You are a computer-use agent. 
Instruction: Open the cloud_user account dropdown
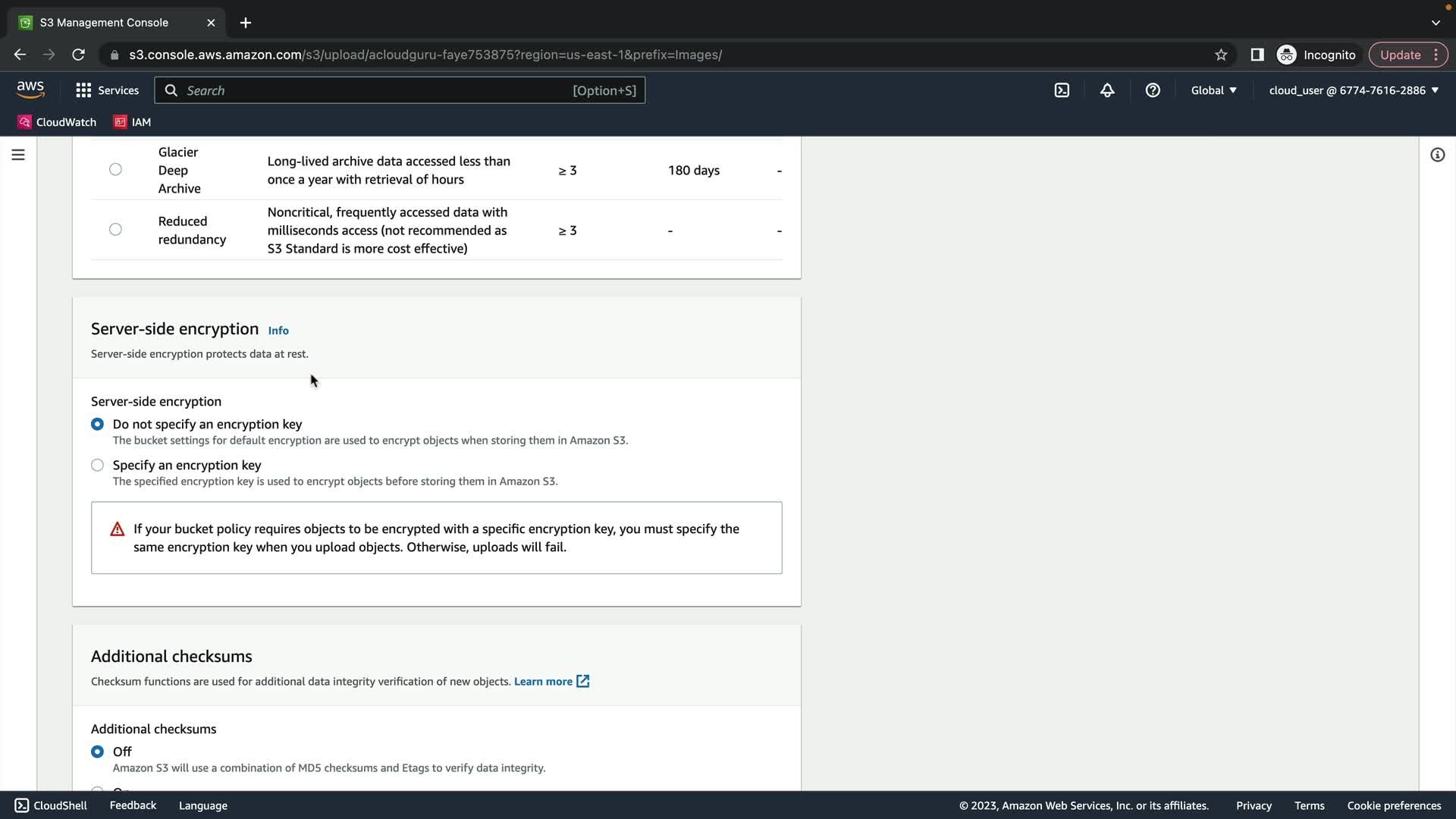coord(1354,90)
